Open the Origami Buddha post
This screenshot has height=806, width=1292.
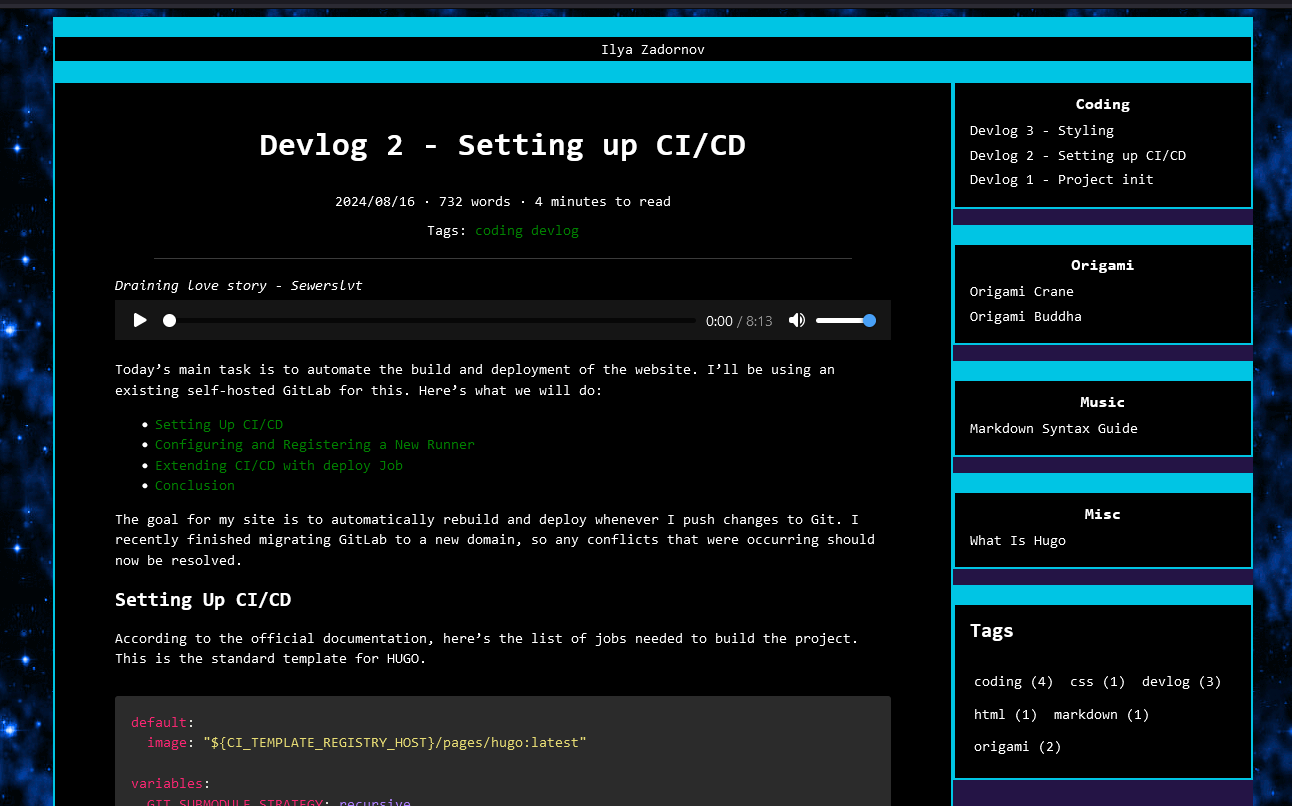1026,316
